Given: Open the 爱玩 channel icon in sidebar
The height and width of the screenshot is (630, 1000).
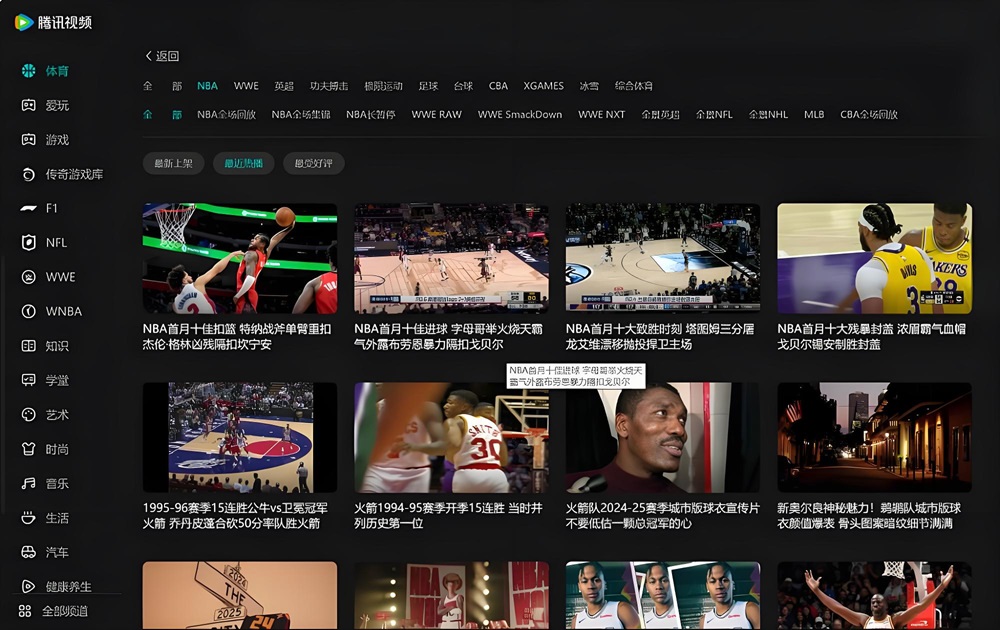Looking at the screenshot, I should [x=29, y=105].
